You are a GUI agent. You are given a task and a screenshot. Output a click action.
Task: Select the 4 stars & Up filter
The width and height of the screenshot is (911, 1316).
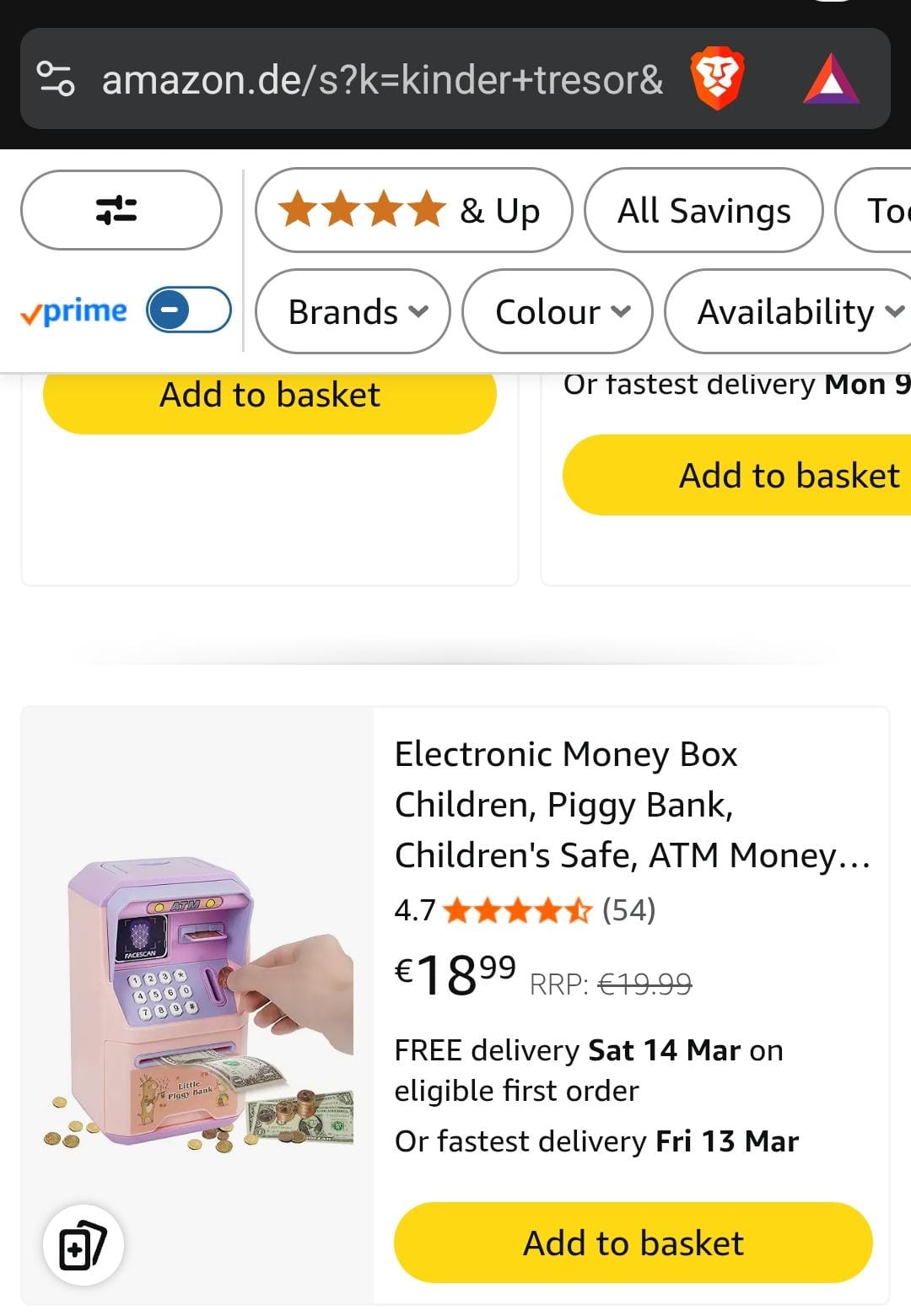413,210
